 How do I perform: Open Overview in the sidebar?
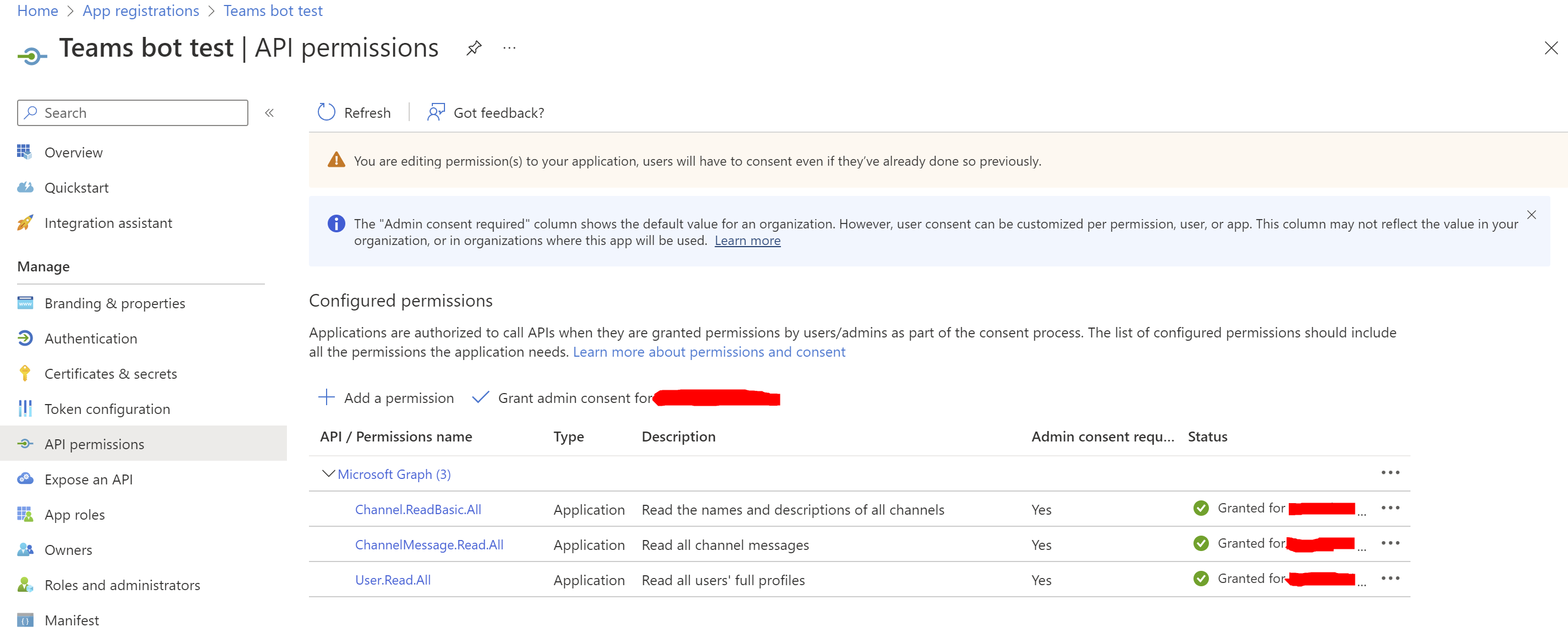point(73,152)
